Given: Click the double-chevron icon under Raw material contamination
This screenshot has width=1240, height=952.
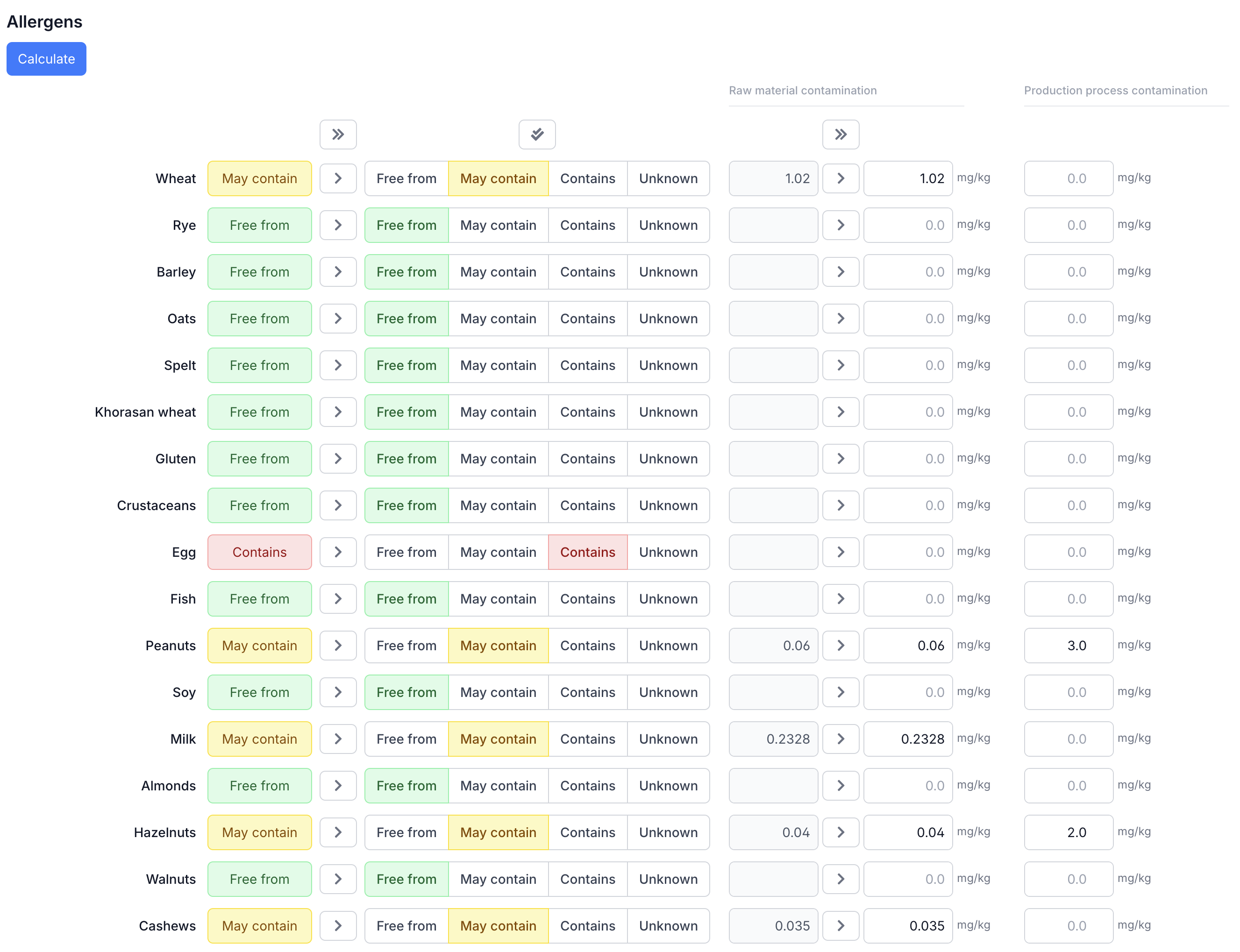Looking at the screenshot, I should point(840,135).
